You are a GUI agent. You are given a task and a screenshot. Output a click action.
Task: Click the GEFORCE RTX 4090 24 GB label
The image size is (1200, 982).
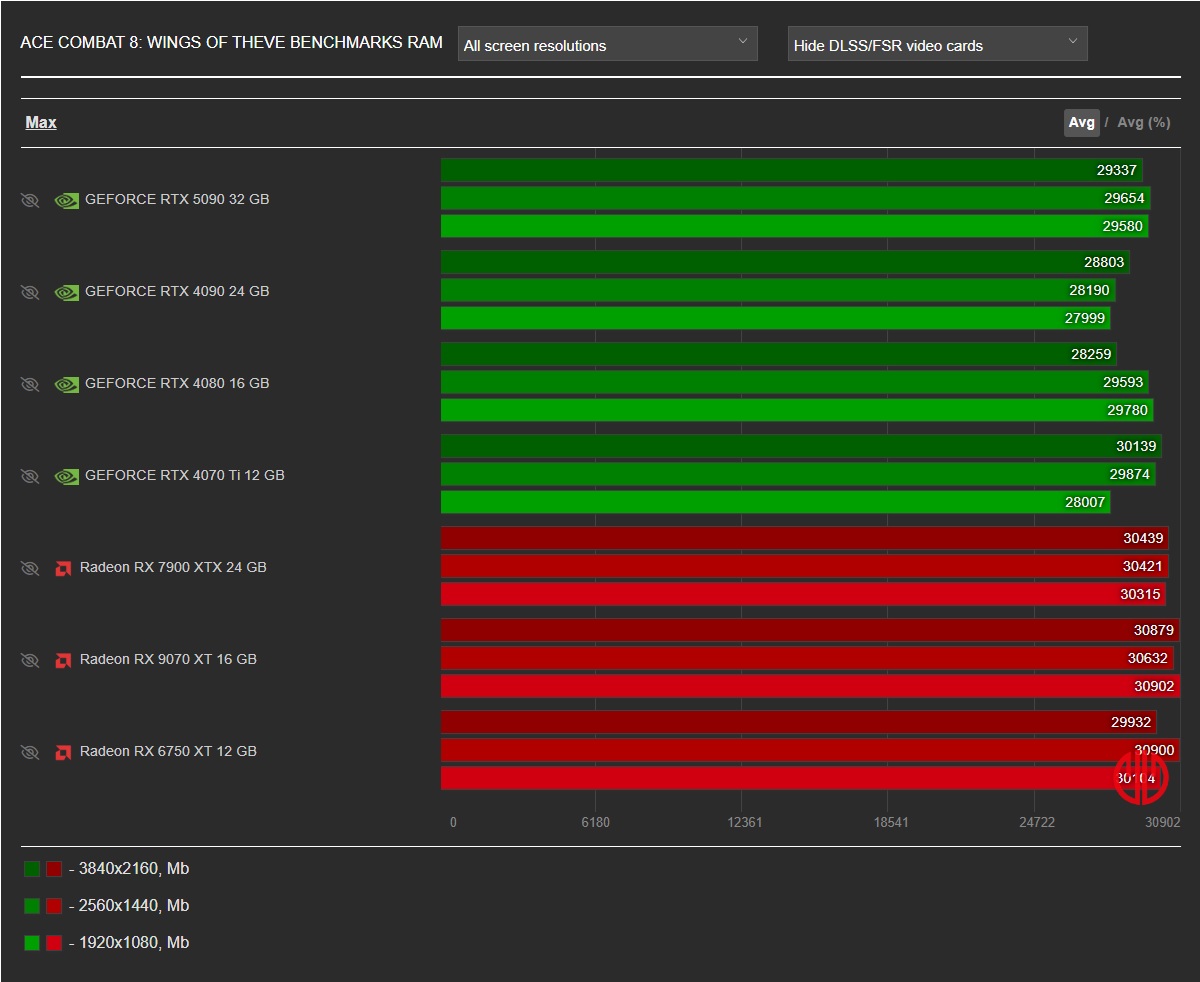click(177, 291)
